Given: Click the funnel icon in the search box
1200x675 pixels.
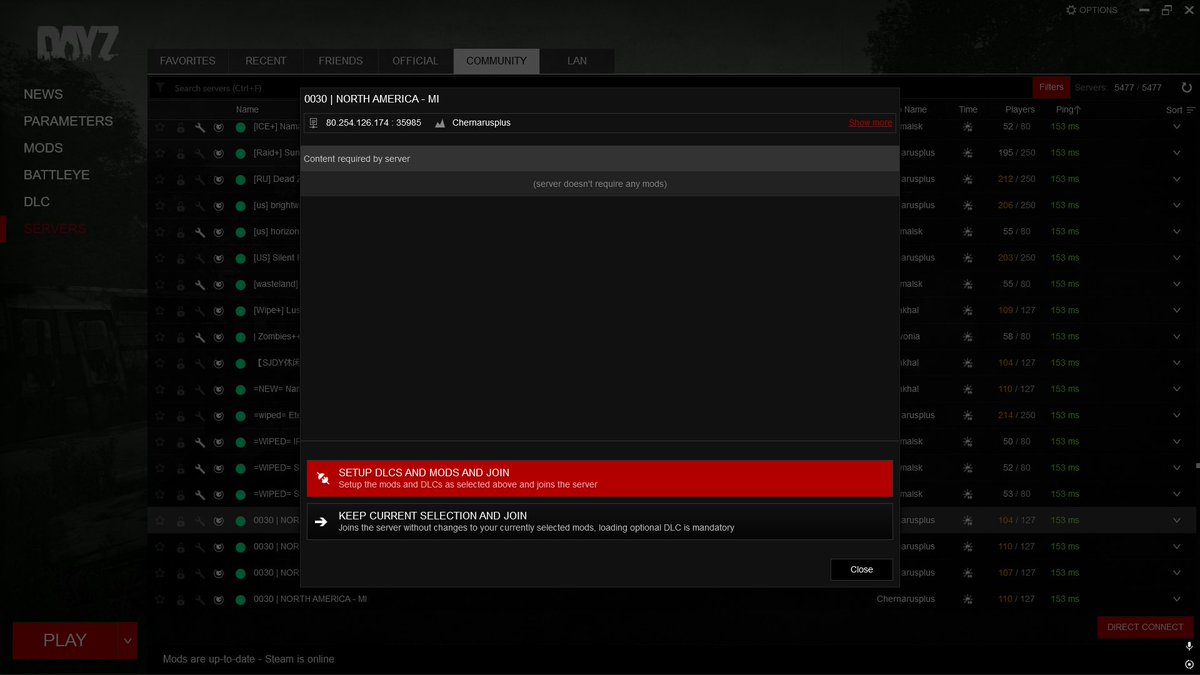Looking at the screenshot, I should pos(160,88).
